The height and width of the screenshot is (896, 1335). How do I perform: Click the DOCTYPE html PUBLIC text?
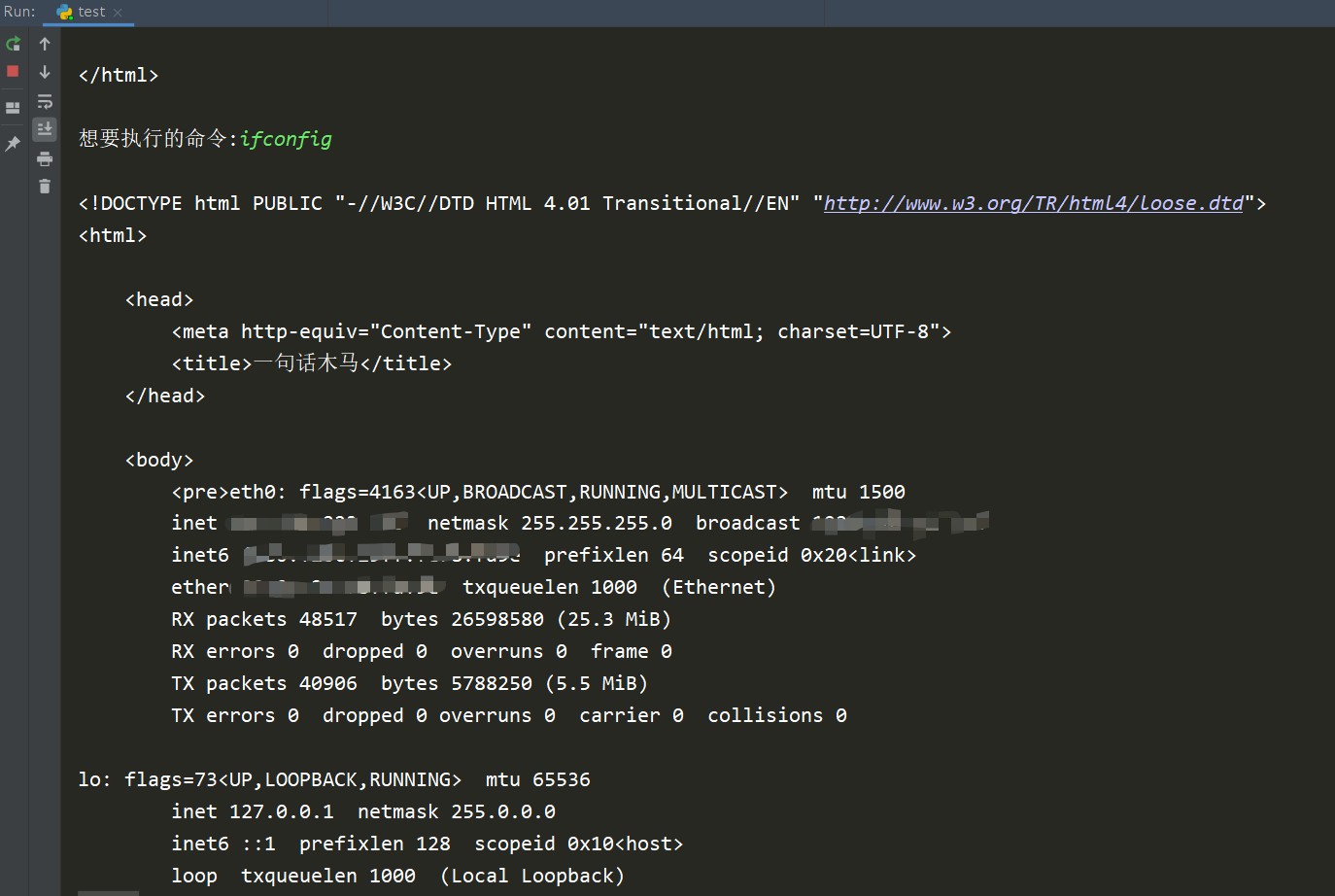200,203
